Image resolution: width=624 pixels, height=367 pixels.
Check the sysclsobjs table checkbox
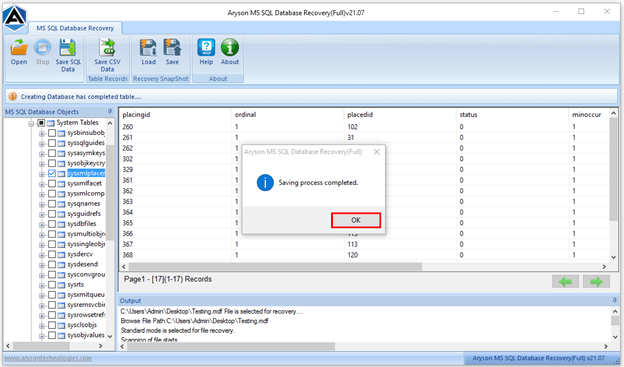click(x=52, y=325)
